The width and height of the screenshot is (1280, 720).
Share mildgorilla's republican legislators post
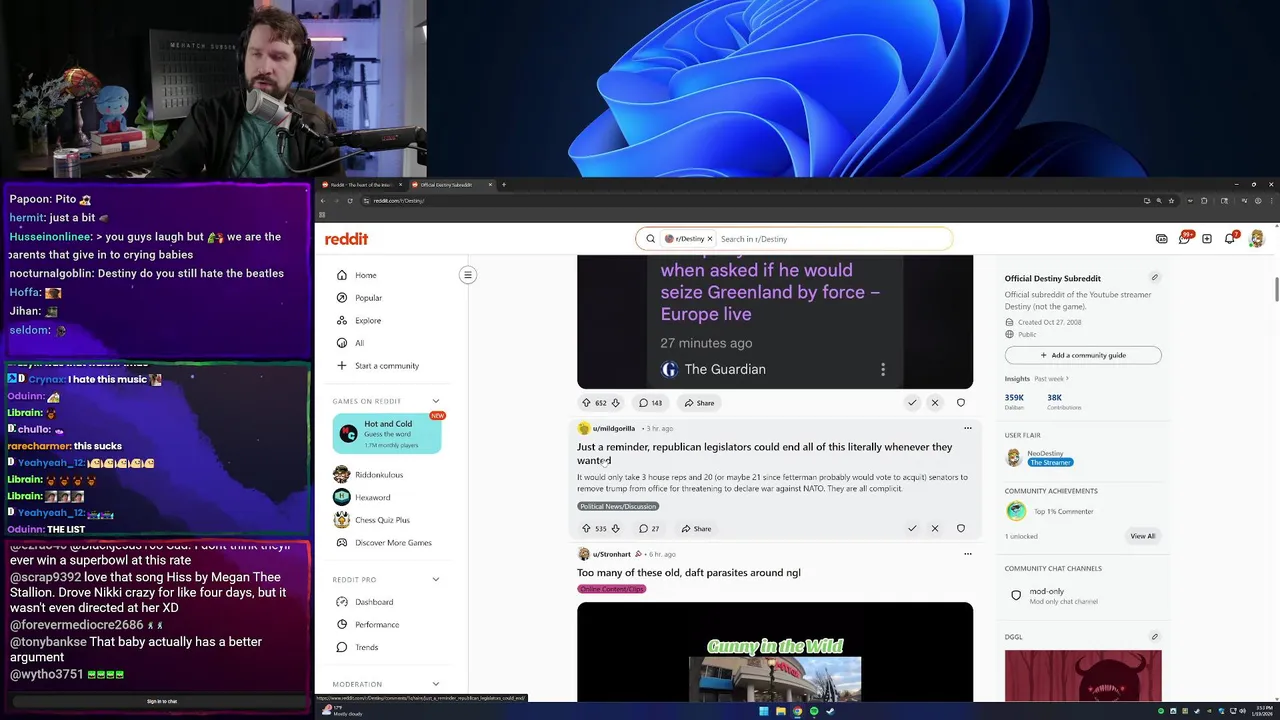(697, 529)
